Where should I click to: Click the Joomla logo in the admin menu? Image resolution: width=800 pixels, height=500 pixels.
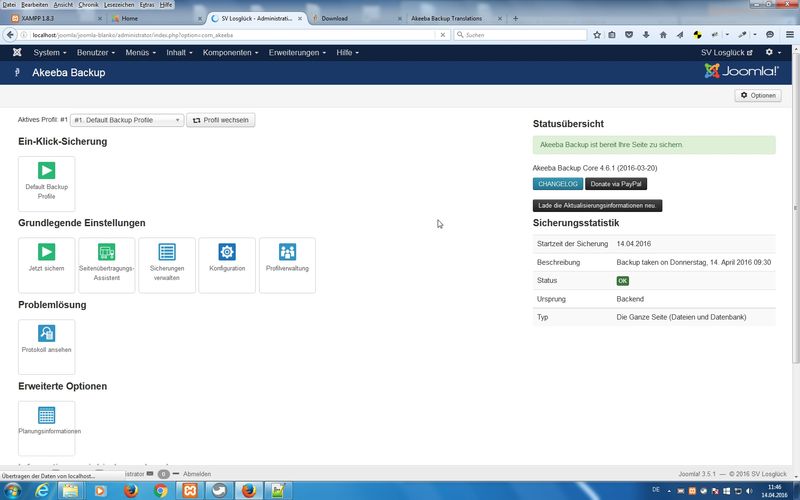point(17,52)
